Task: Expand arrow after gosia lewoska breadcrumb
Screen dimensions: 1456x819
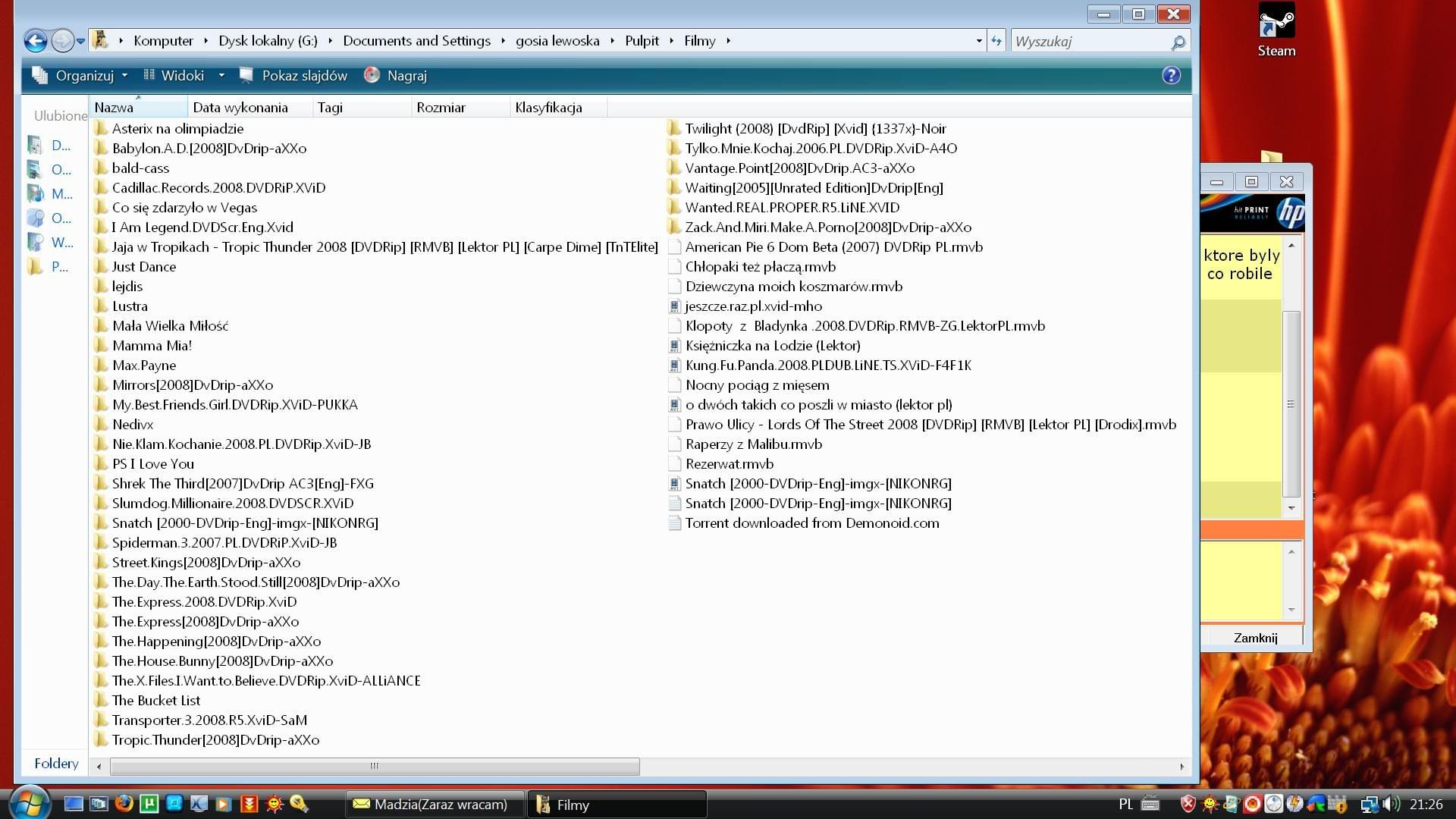Action: pos(612,41)
